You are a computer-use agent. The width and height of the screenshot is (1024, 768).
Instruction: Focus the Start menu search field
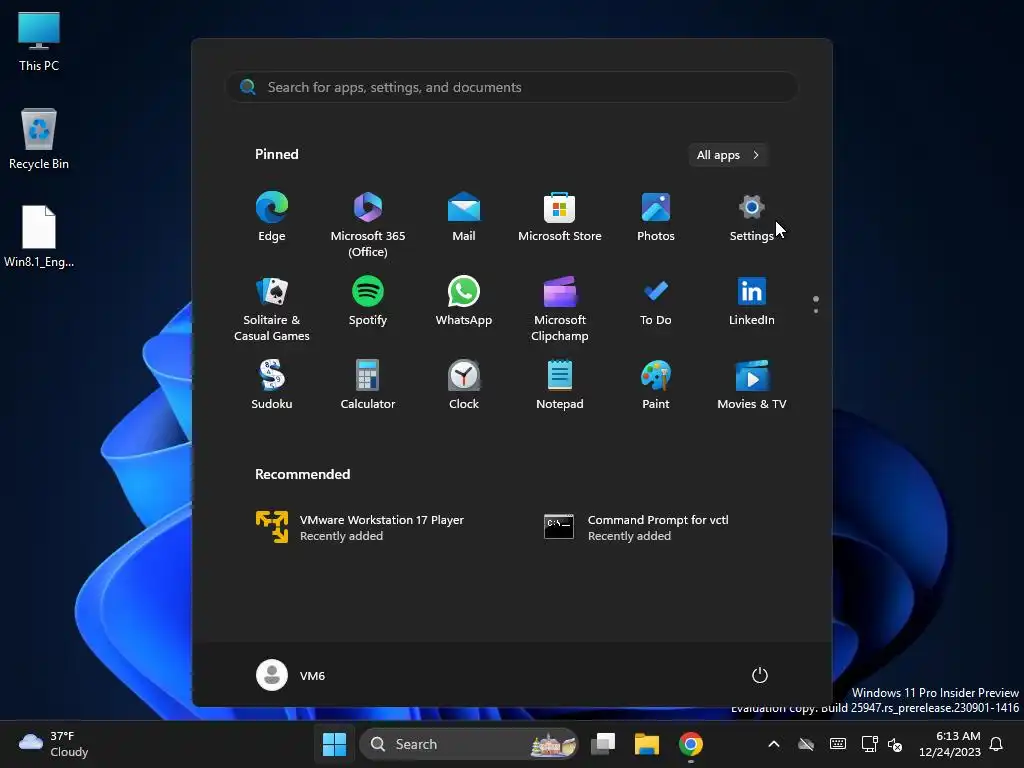pos(512,87)
